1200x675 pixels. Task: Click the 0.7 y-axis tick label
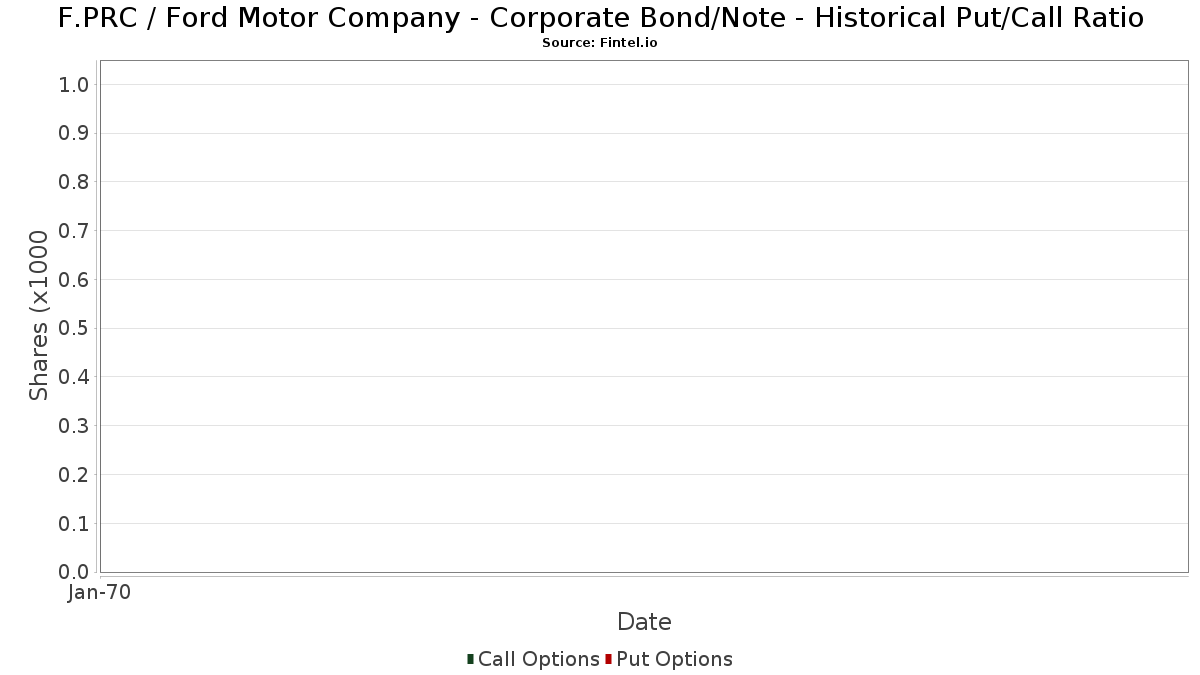[75, 231]
